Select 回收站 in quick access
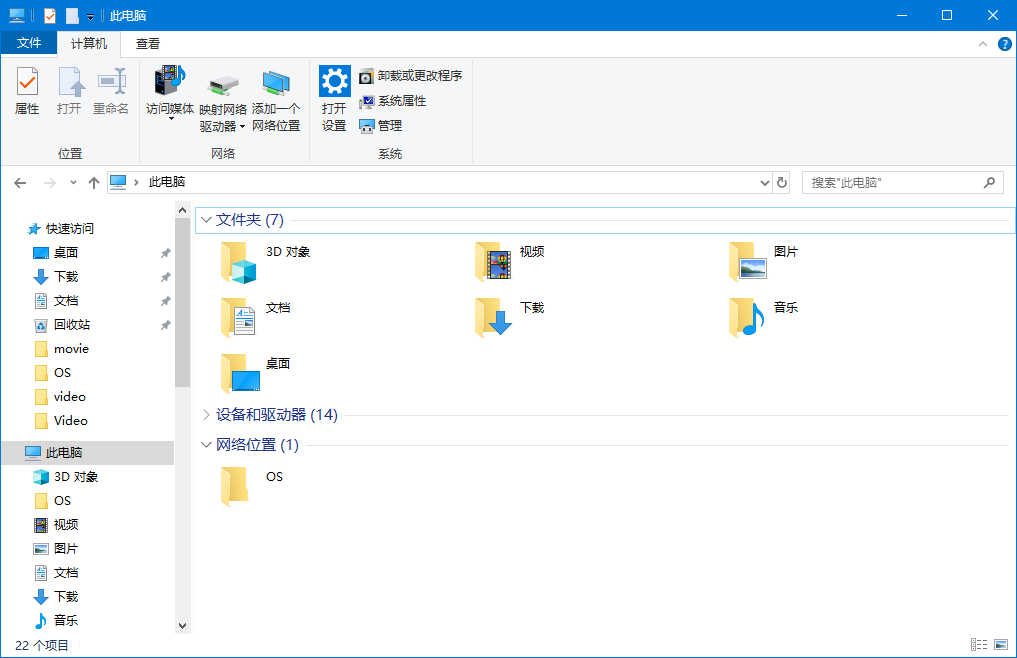 pos(71,324)
